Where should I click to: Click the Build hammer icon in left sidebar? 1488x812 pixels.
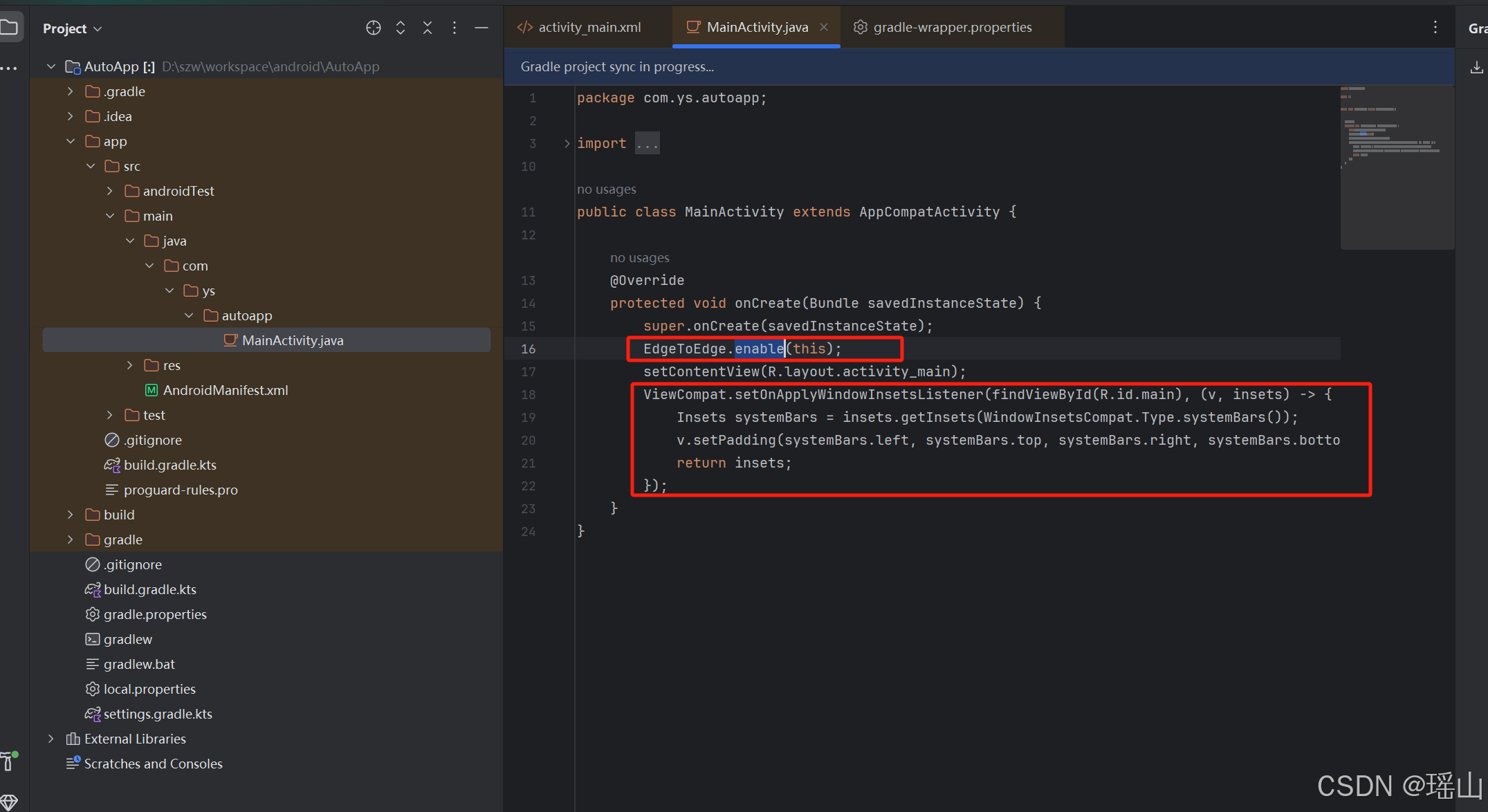click(8, 760)
